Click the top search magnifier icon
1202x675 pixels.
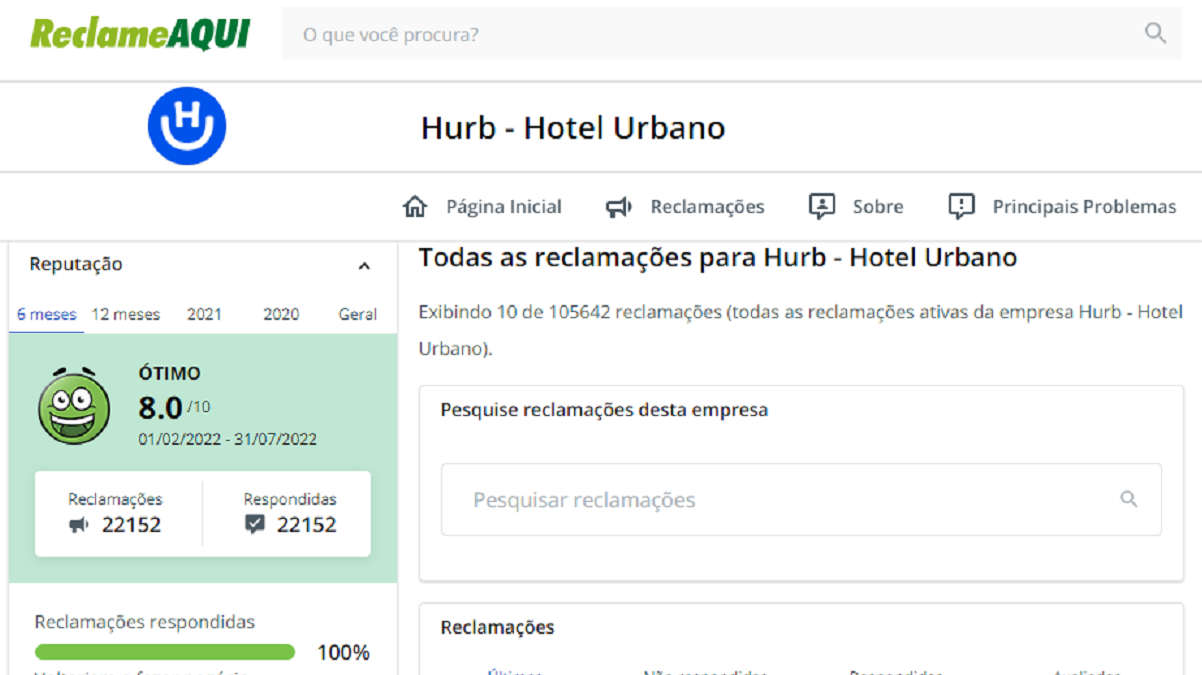[1155, 34]
